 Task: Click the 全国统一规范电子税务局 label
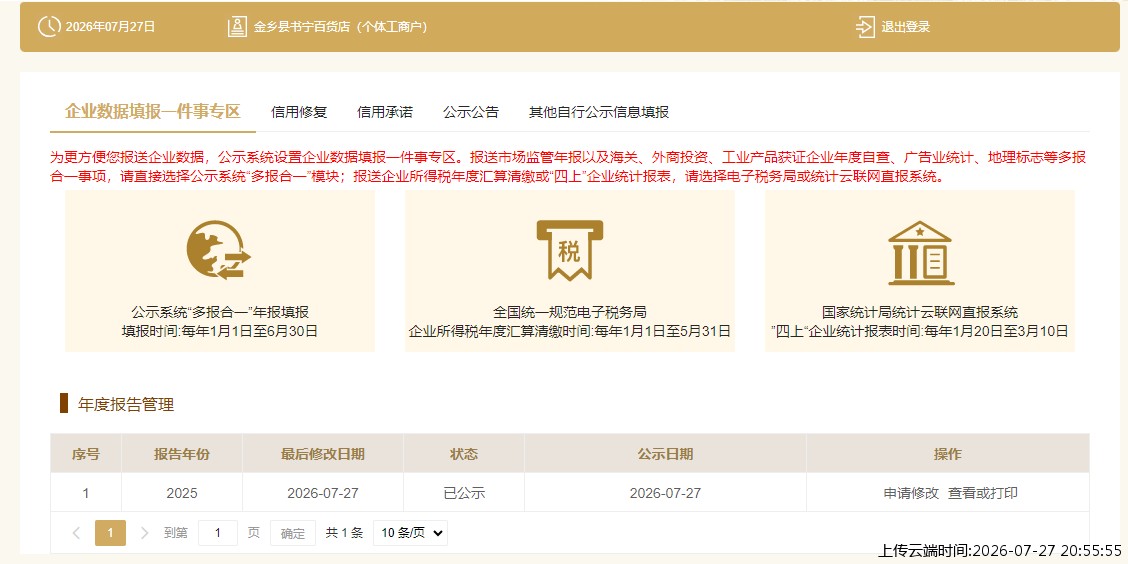click(x=570, y=312)
